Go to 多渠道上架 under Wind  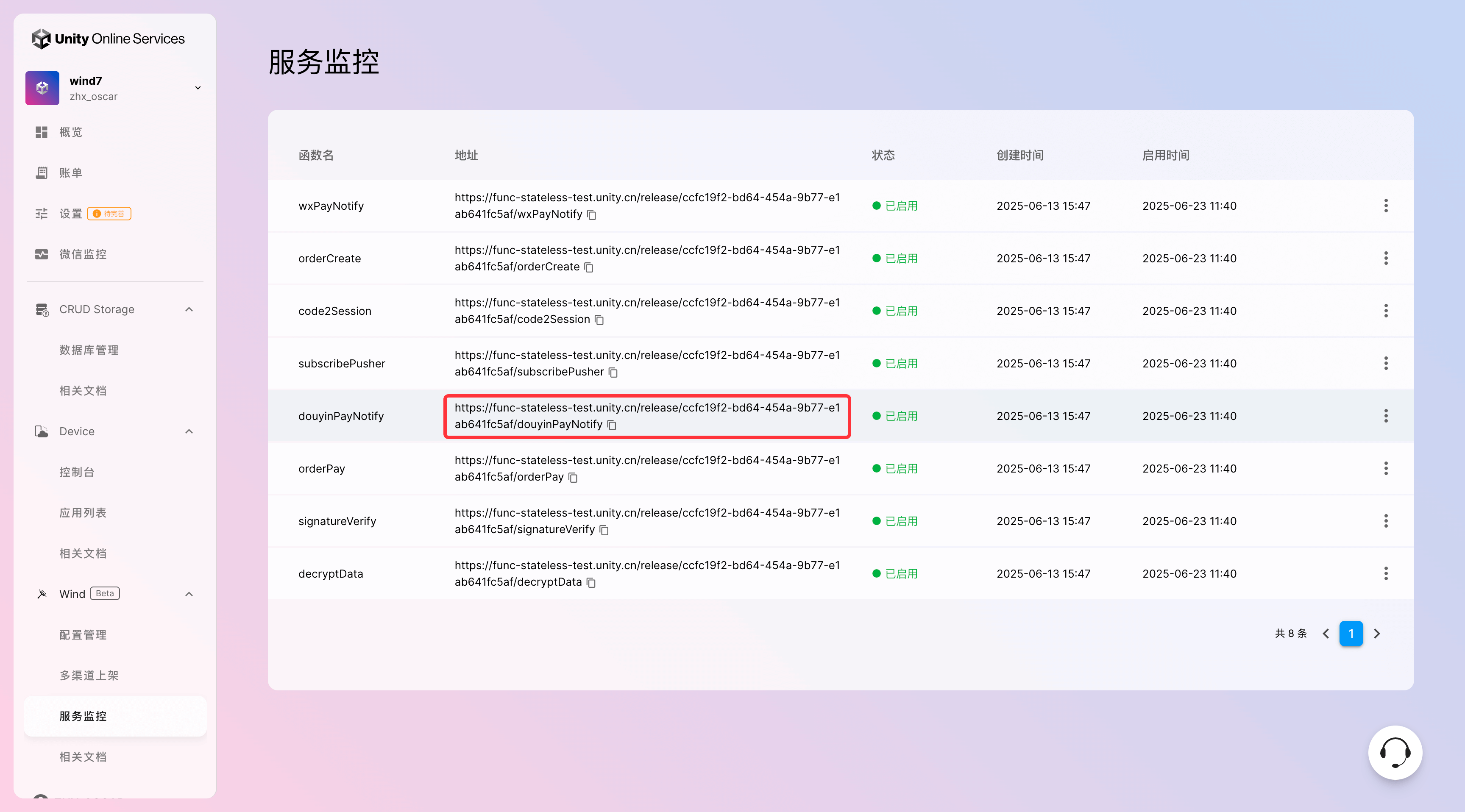[89, 676]
